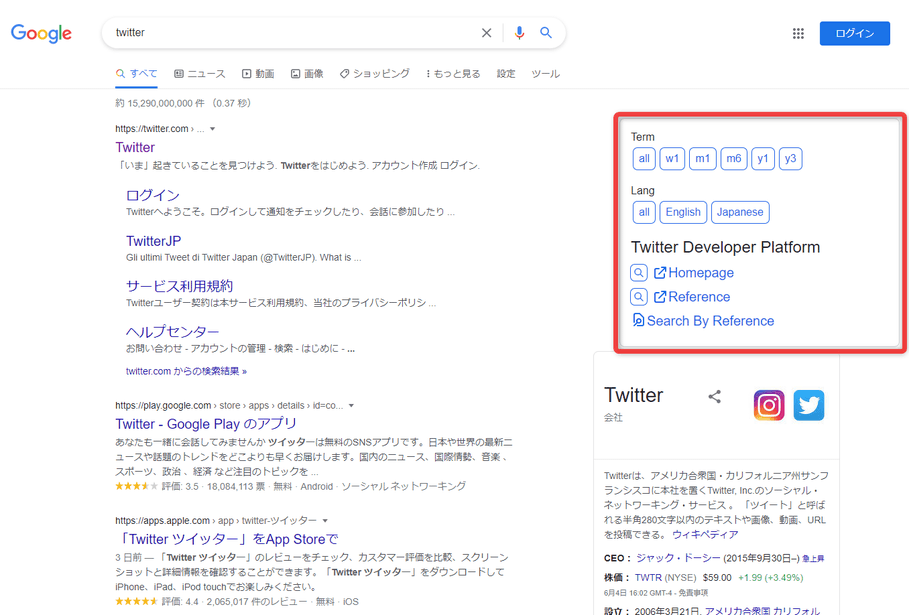Open the Twitter main result title
Viewport: 909px width, 615px height.
tap(135, 147)
